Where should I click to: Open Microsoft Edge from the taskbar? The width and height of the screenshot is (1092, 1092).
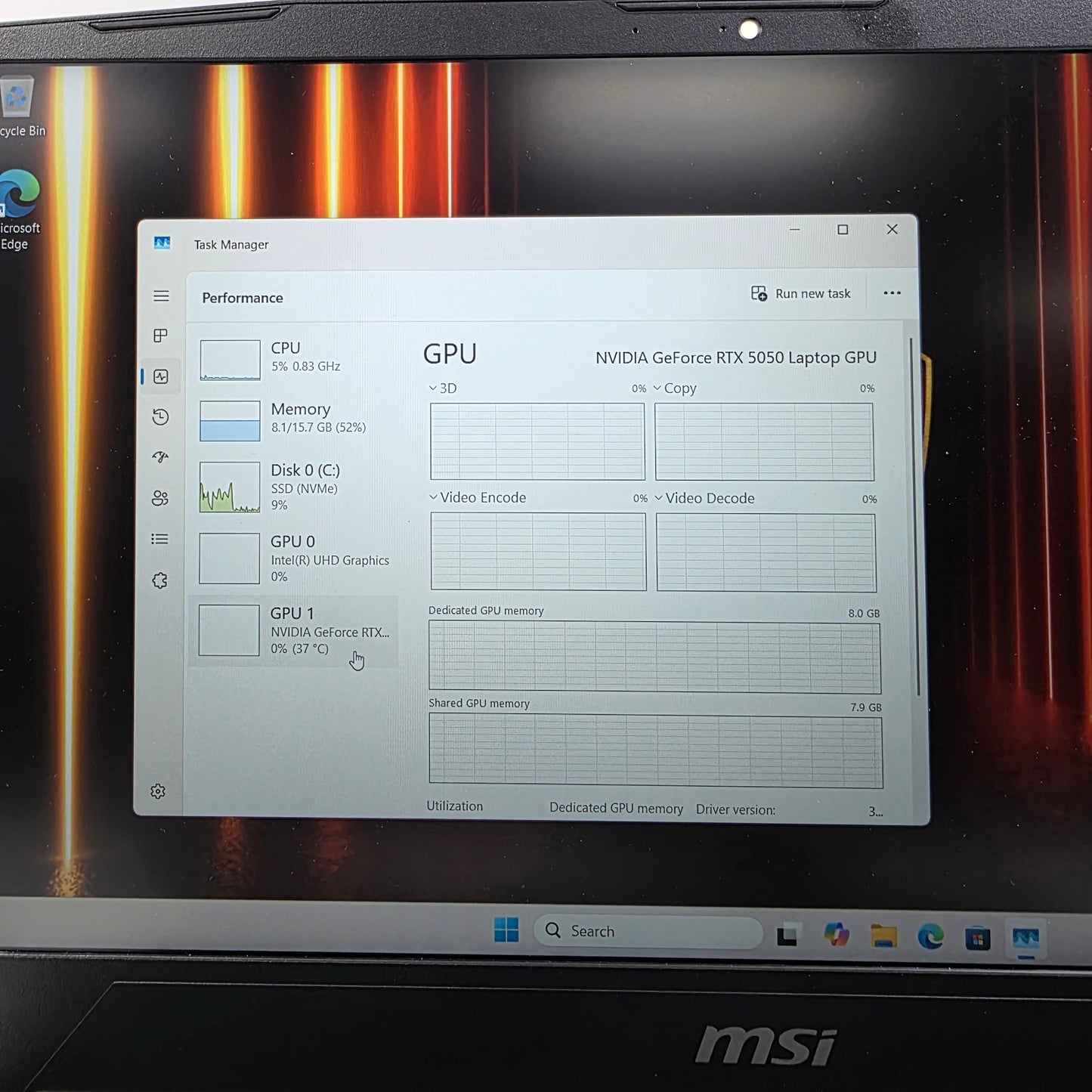(930, 937)
